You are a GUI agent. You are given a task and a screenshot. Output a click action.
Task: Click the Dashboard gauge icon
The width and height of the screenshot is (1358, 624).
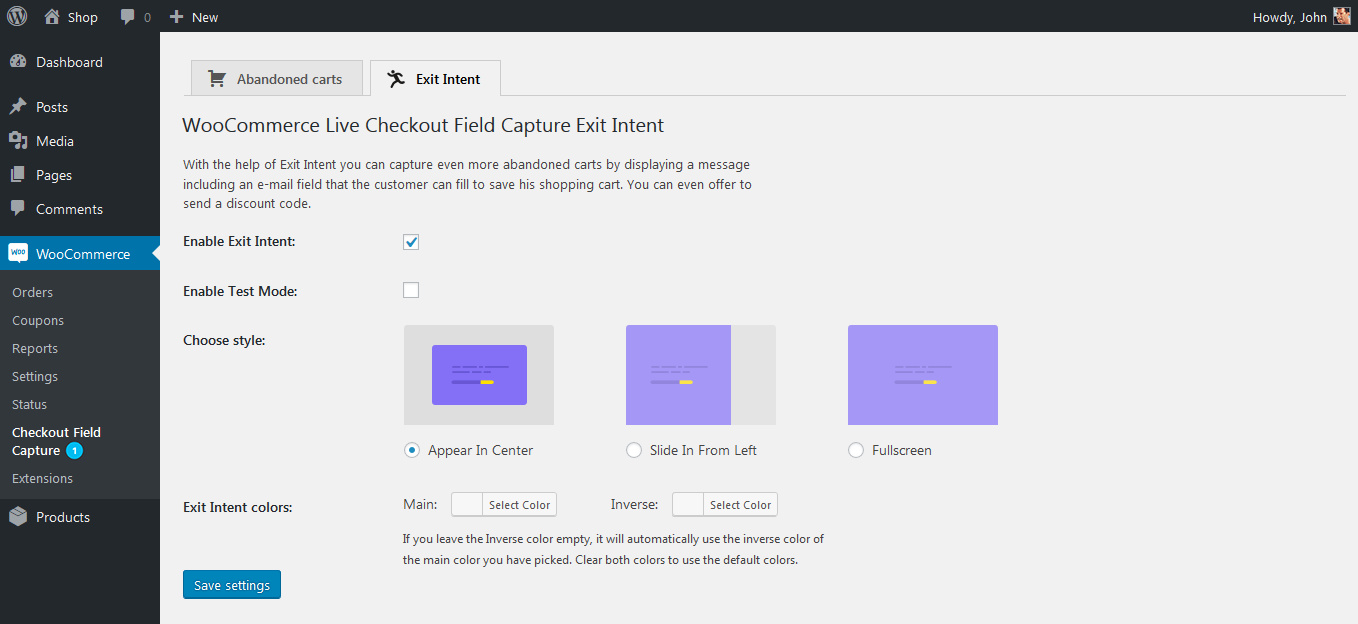18,62
